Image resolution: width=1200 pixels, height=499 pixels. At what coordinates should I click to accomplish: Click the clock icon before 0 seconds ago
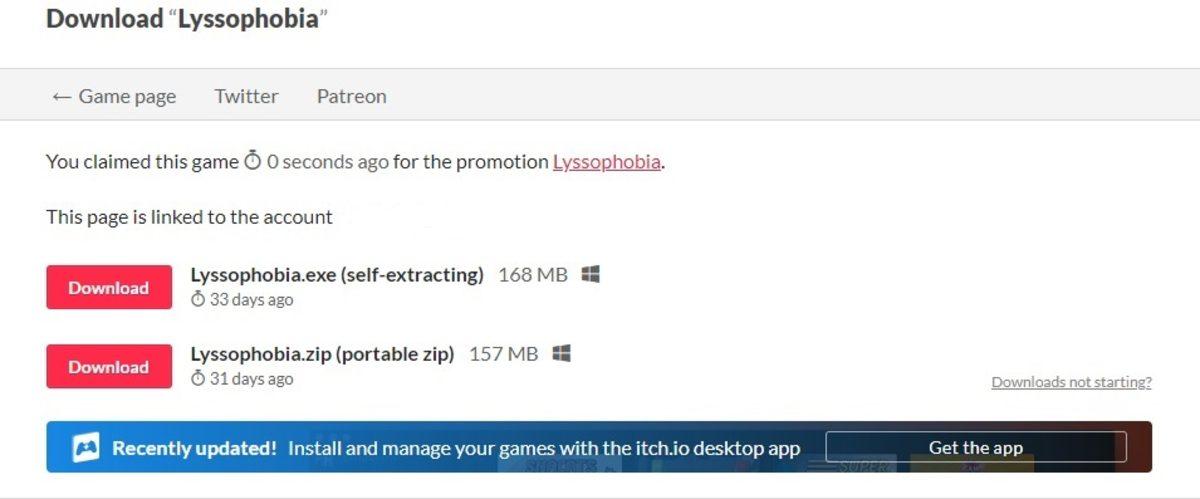click(x=253, y=161)
